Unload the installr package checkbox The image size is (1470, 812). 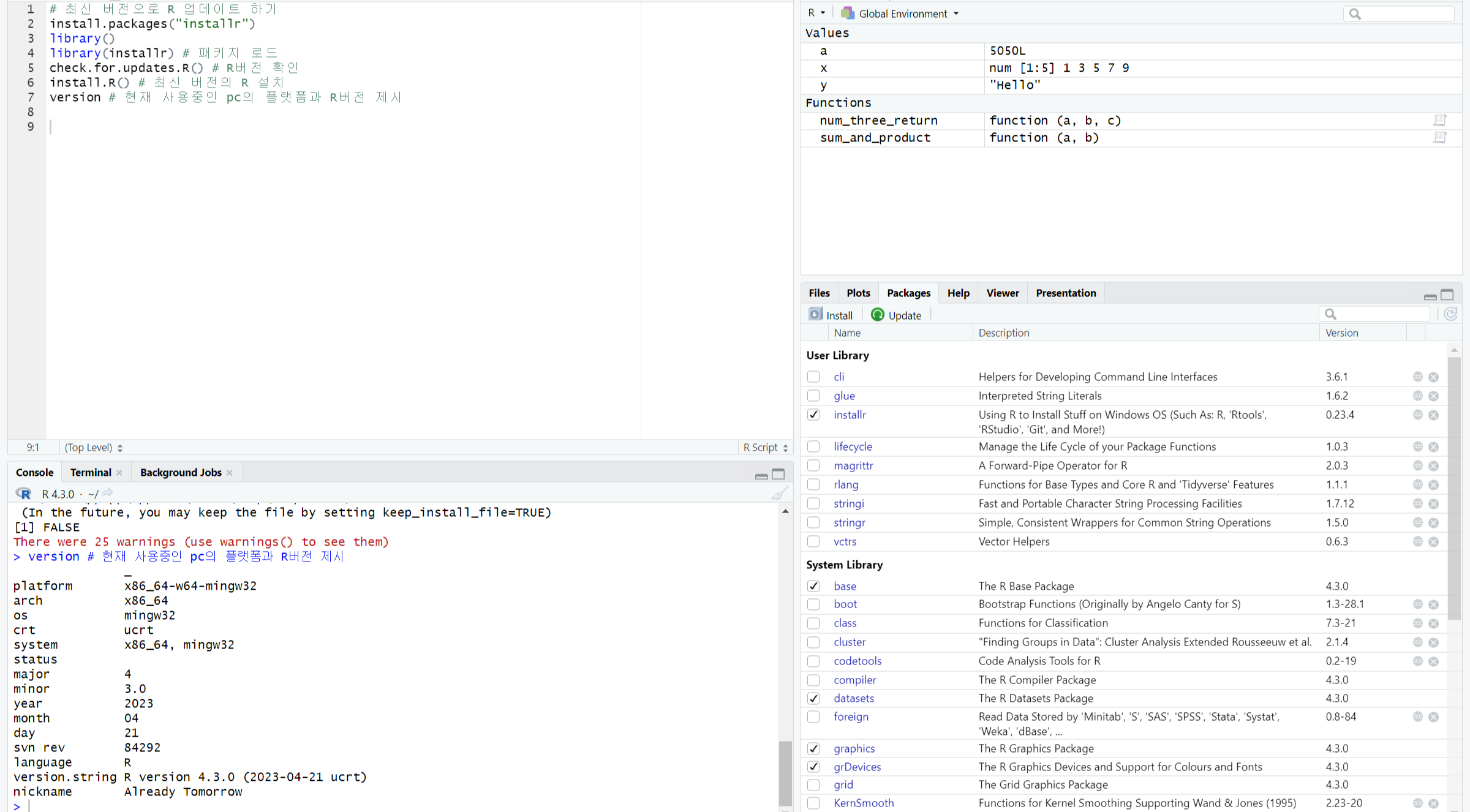[x=813, y=415]
